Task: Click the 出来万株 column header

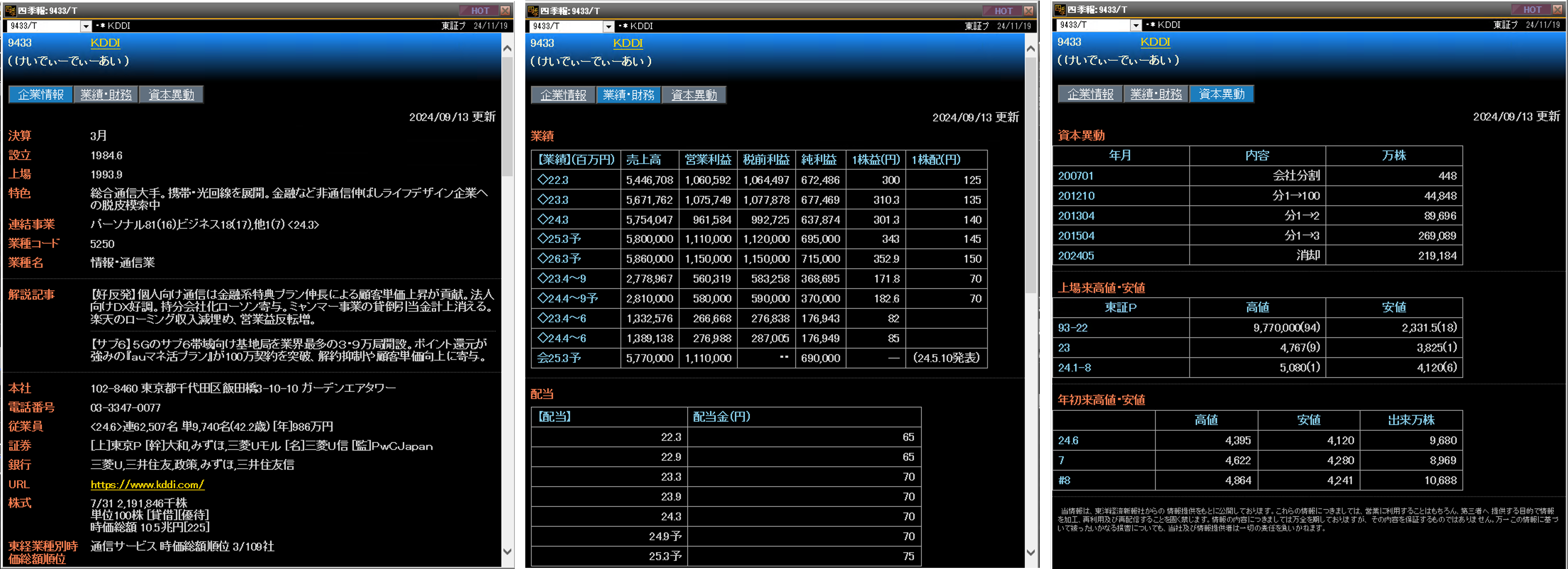Action: [x=1411, y=420]
